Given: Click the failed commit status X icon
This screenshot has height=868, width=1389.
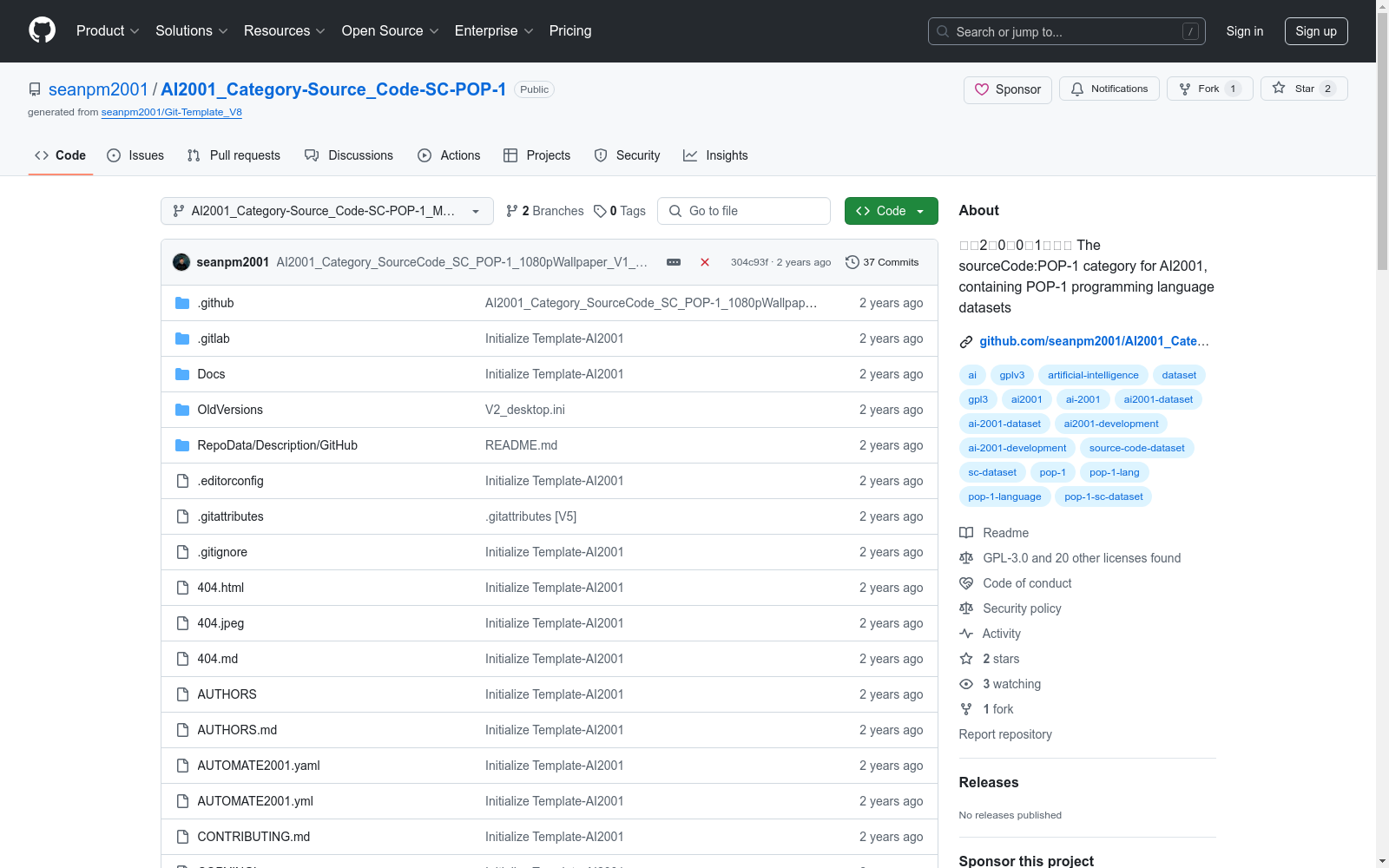Looking at the screenshot, I should [705, 262].
